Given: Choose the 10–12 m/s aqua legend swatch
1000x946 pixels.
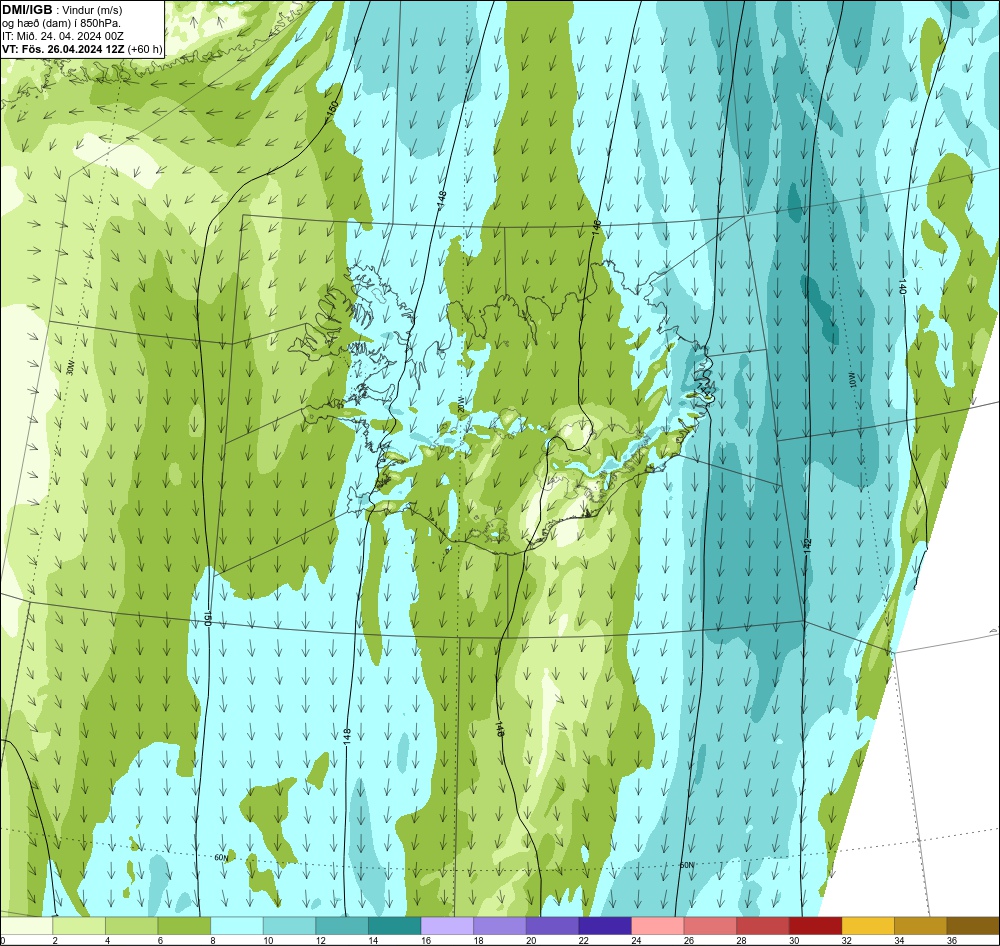Looking at the screenshot, I should (x=290, y=926).
